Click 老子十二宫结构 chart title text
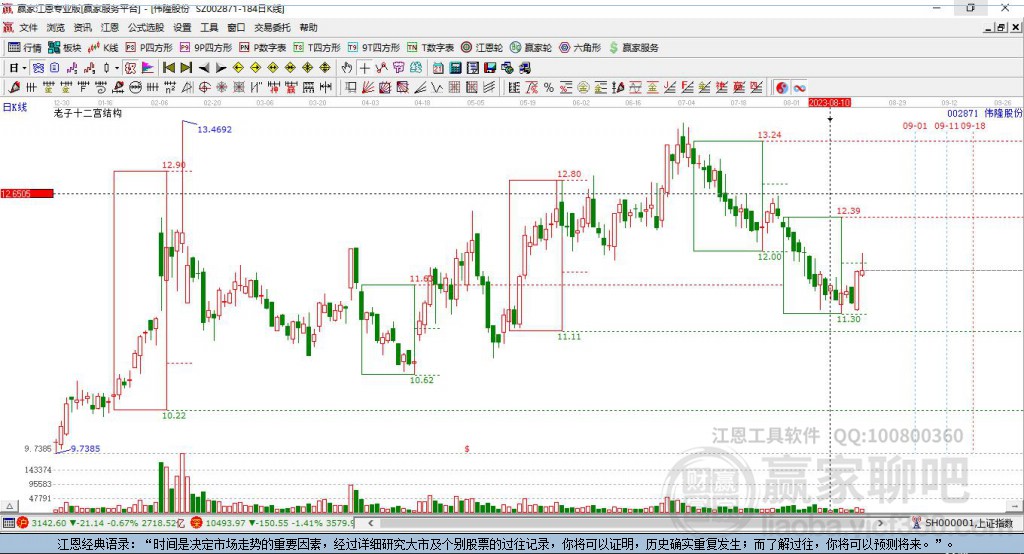 [x=87, y=113]
